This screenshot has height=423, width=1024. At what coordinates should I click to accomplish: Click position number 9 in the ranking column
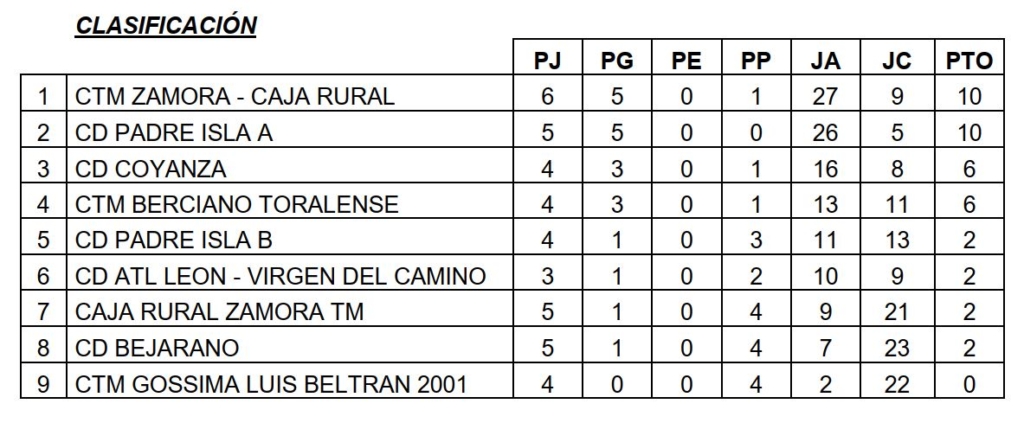click(43, 385)
